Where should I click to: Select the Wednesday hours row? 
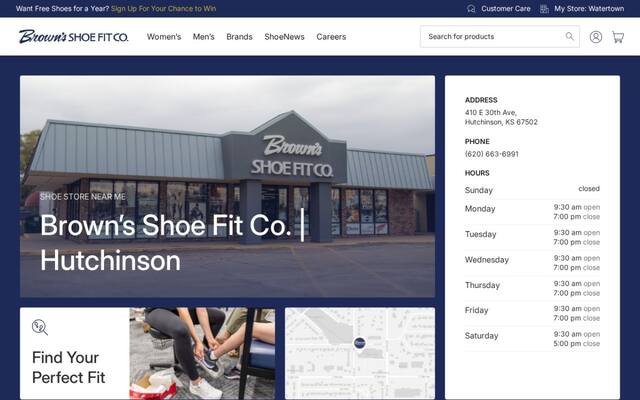tap(532, 263)
